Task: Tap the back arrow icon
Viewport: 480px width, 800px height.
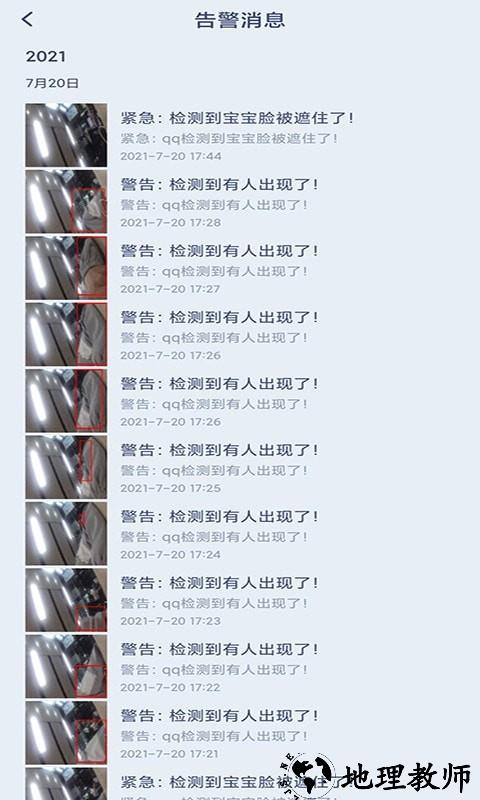Action: pyautogui.click(x=28, y=19)
